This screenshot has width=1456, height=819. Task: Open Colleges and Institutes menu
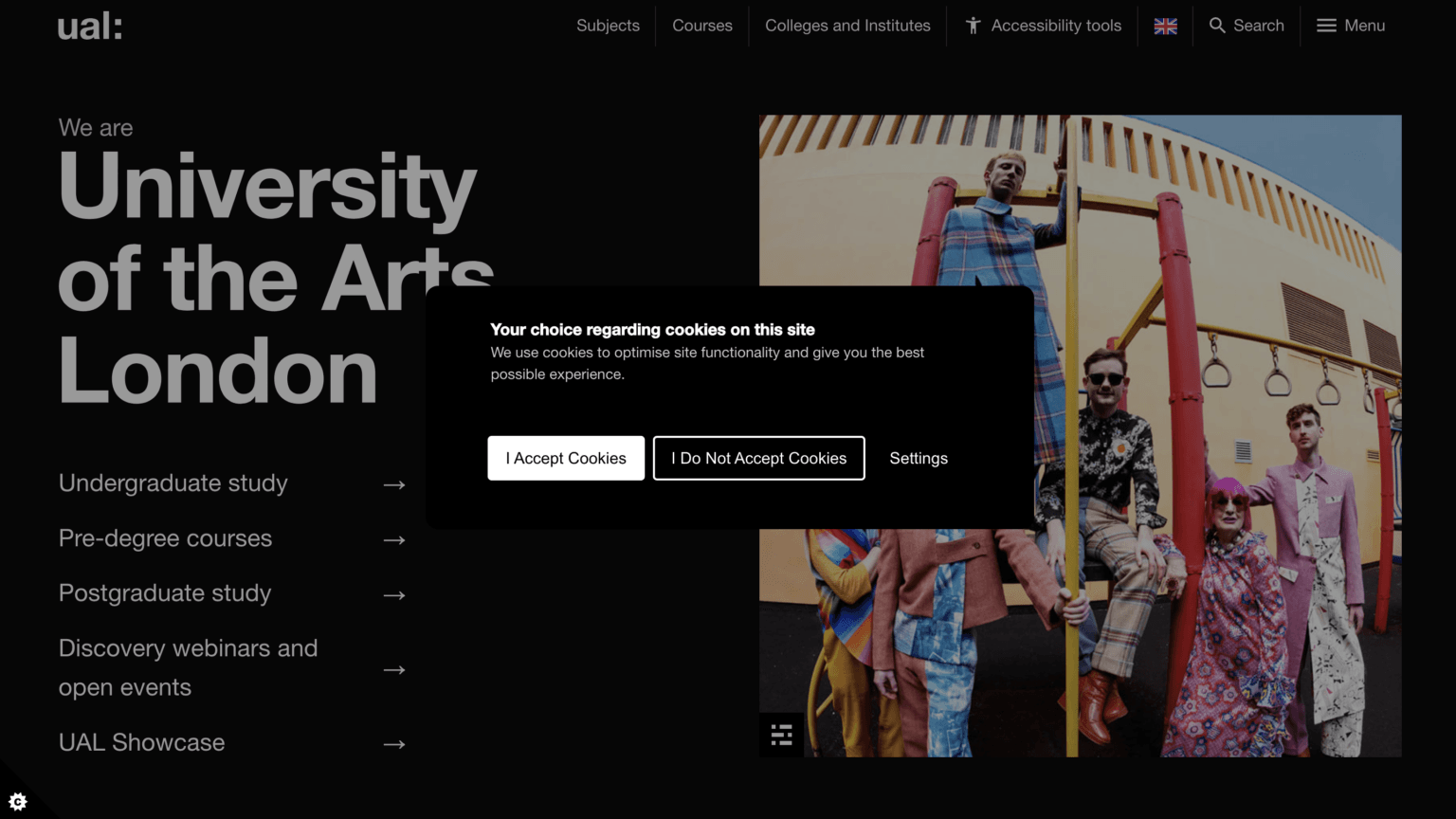pos(847,26)
